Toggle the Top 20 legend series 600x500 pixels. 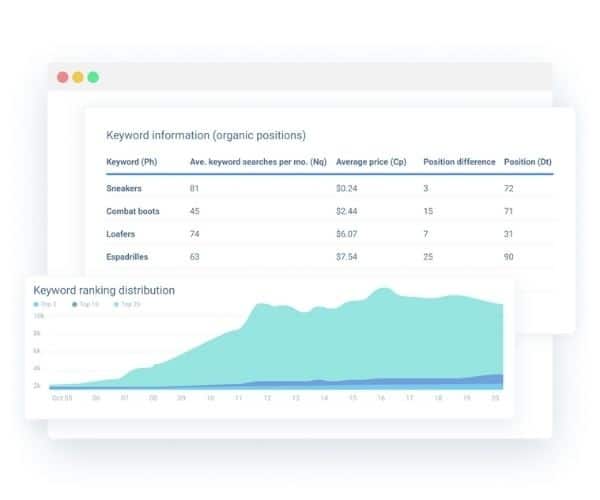(127, 304)
